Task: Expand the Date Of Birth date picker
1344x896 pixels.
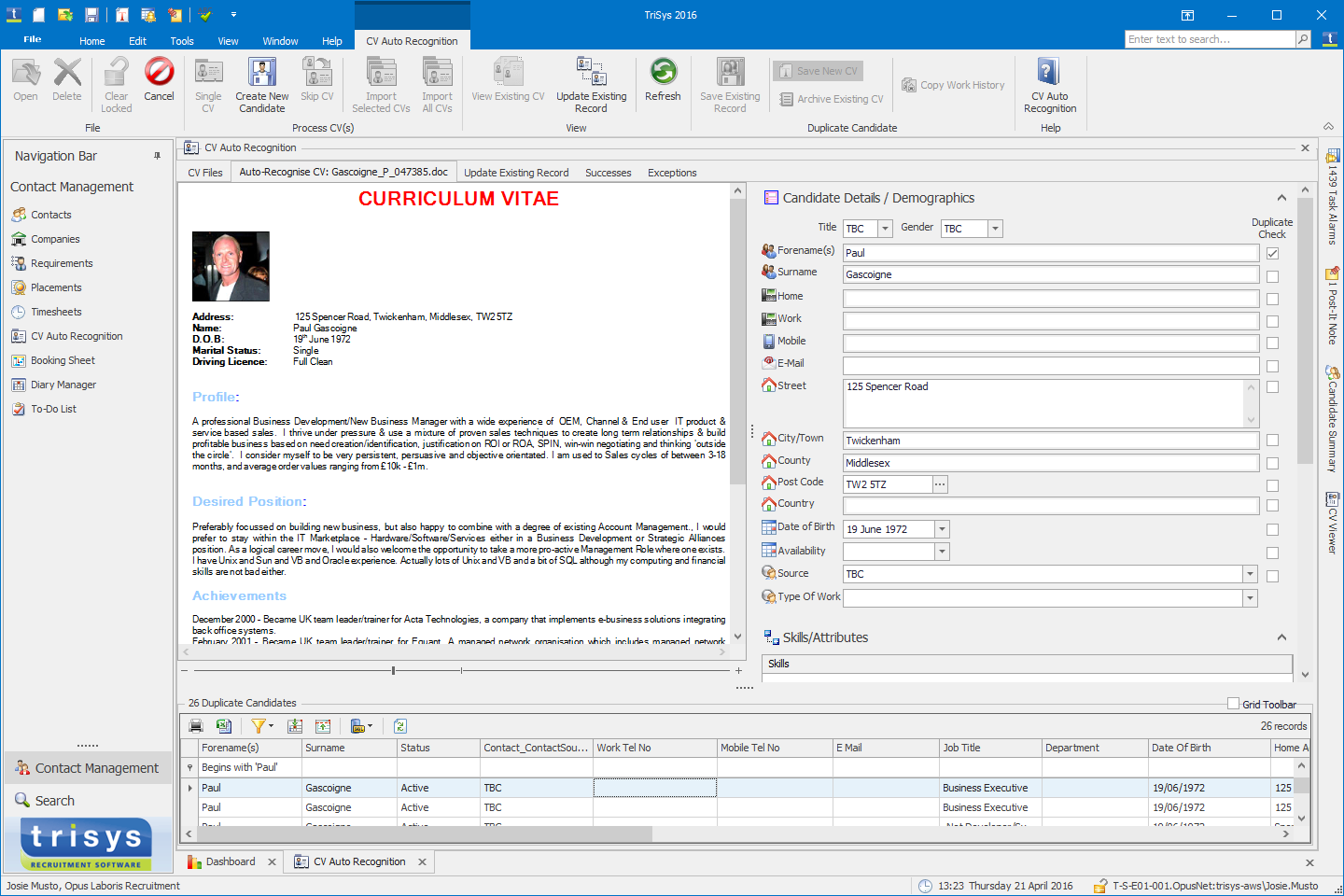Action: [x=941, y=528]
